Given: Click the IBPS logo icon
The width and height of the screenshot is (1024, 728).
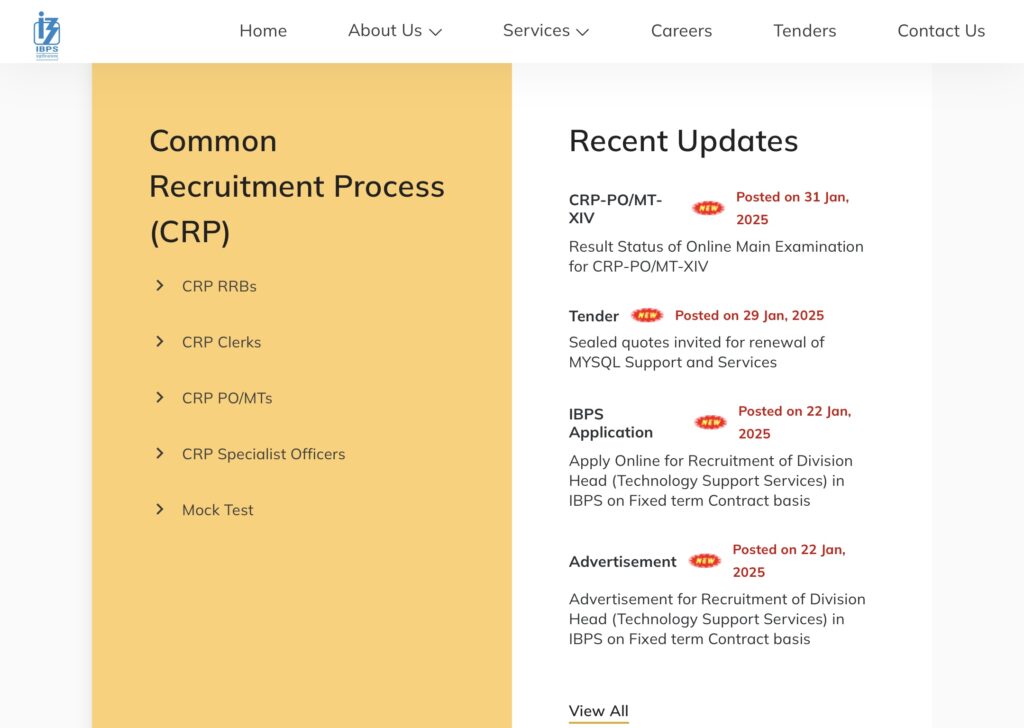Looking at the screenshot, I should [46, 36].
